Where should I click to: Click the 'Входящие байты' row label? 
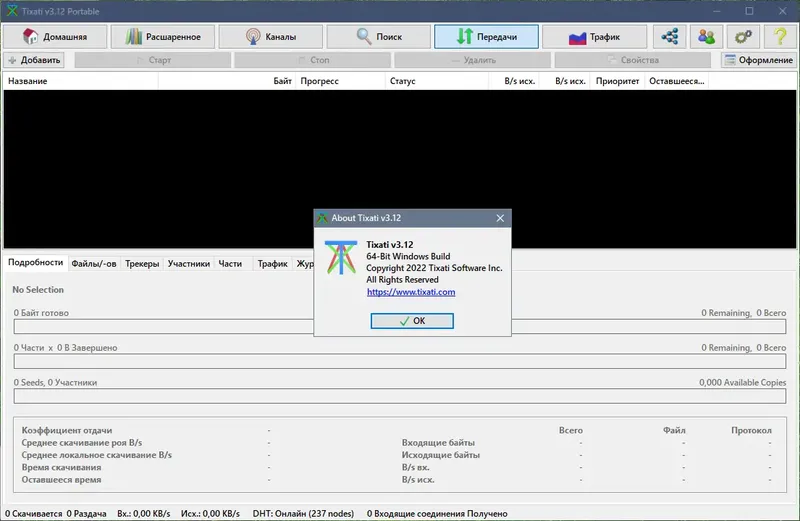click(x=438, y=442)
